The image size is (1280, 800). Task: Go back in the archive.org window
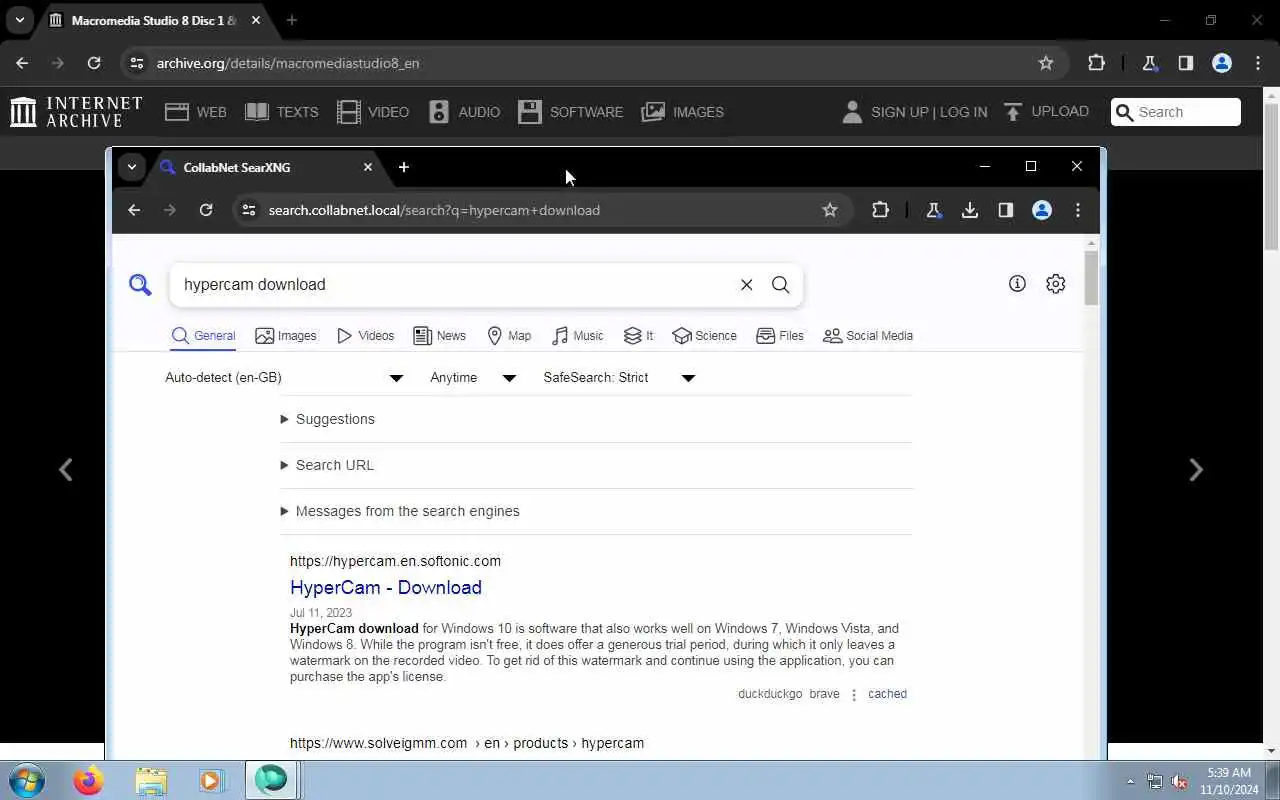point(22,63)
